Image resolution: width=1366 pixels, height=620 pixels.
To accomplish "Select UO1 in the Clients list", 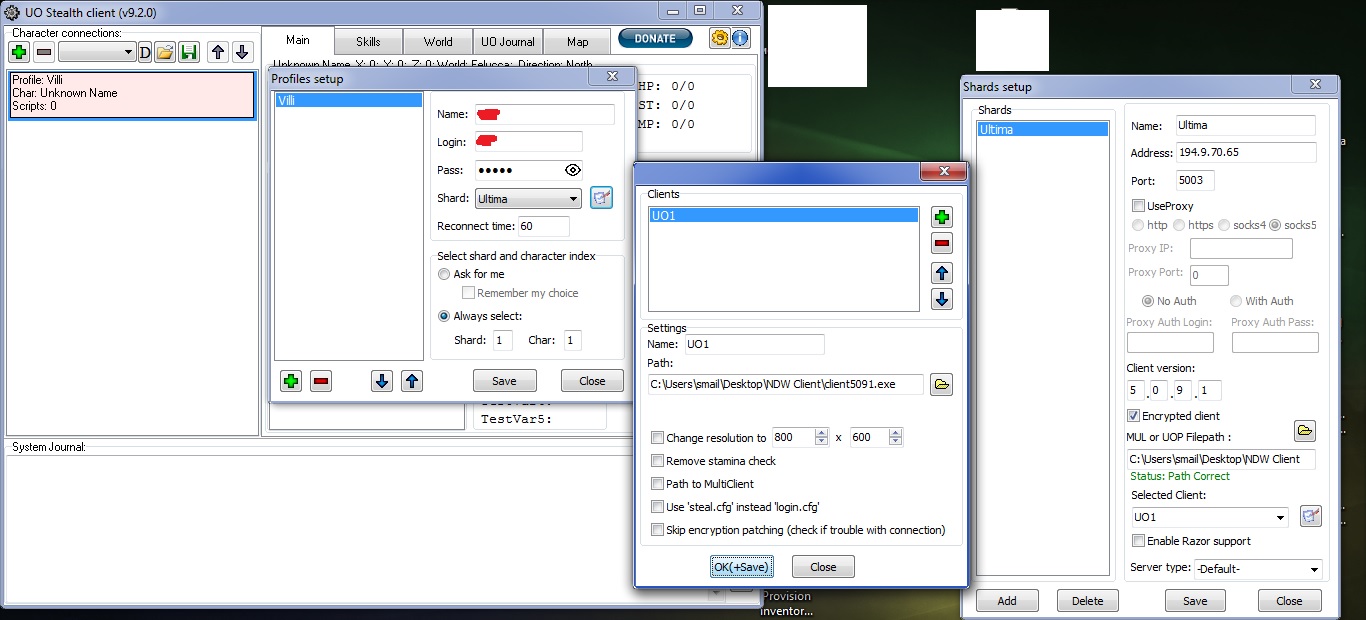I will 783,215.
